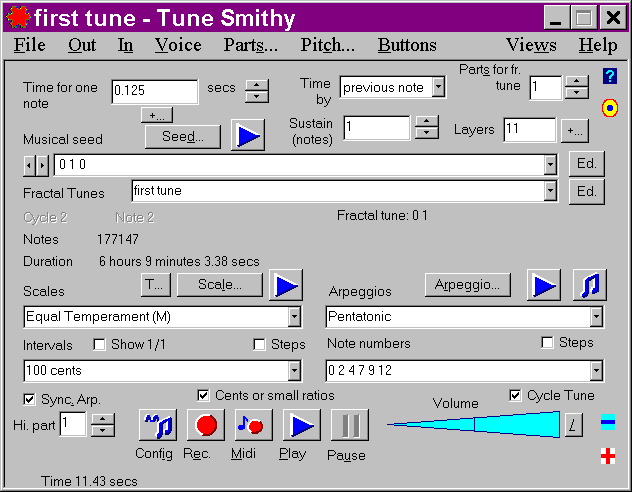
Task: Expand the note numbers 0 2 4 7 9 12 dropdown
Action: click(x=596, y=371)
